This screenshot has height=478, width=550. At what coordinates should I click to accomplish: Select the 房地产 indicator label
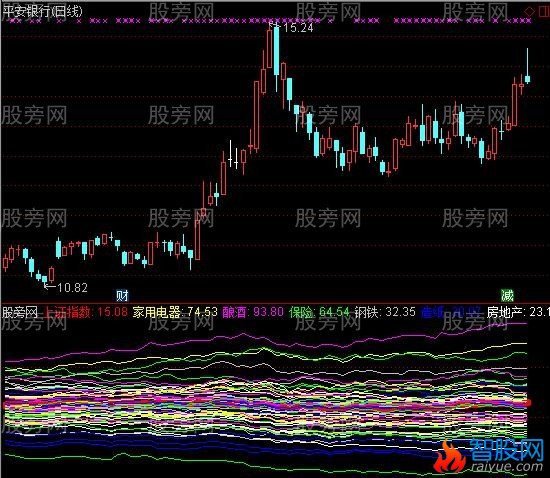[518, 311]
